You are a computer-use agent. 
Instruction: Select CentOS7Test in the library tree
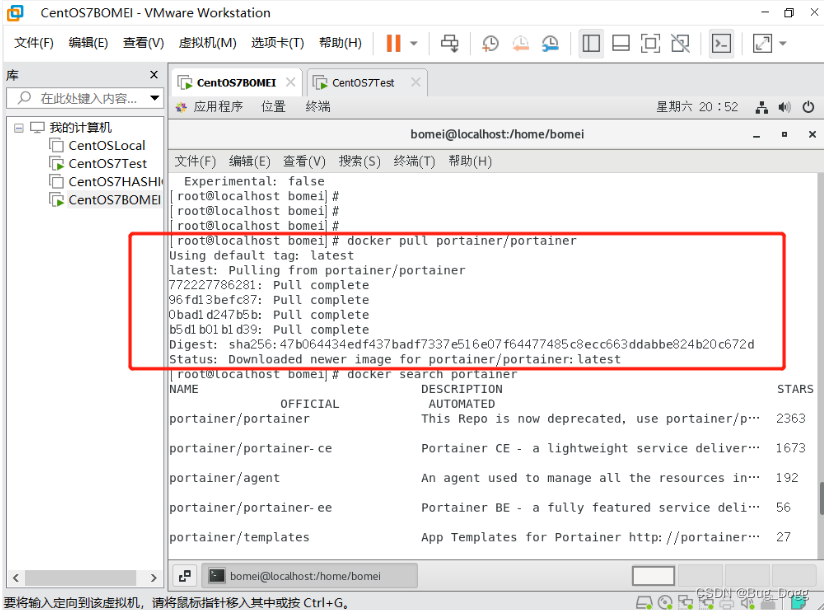coord(108,163)
